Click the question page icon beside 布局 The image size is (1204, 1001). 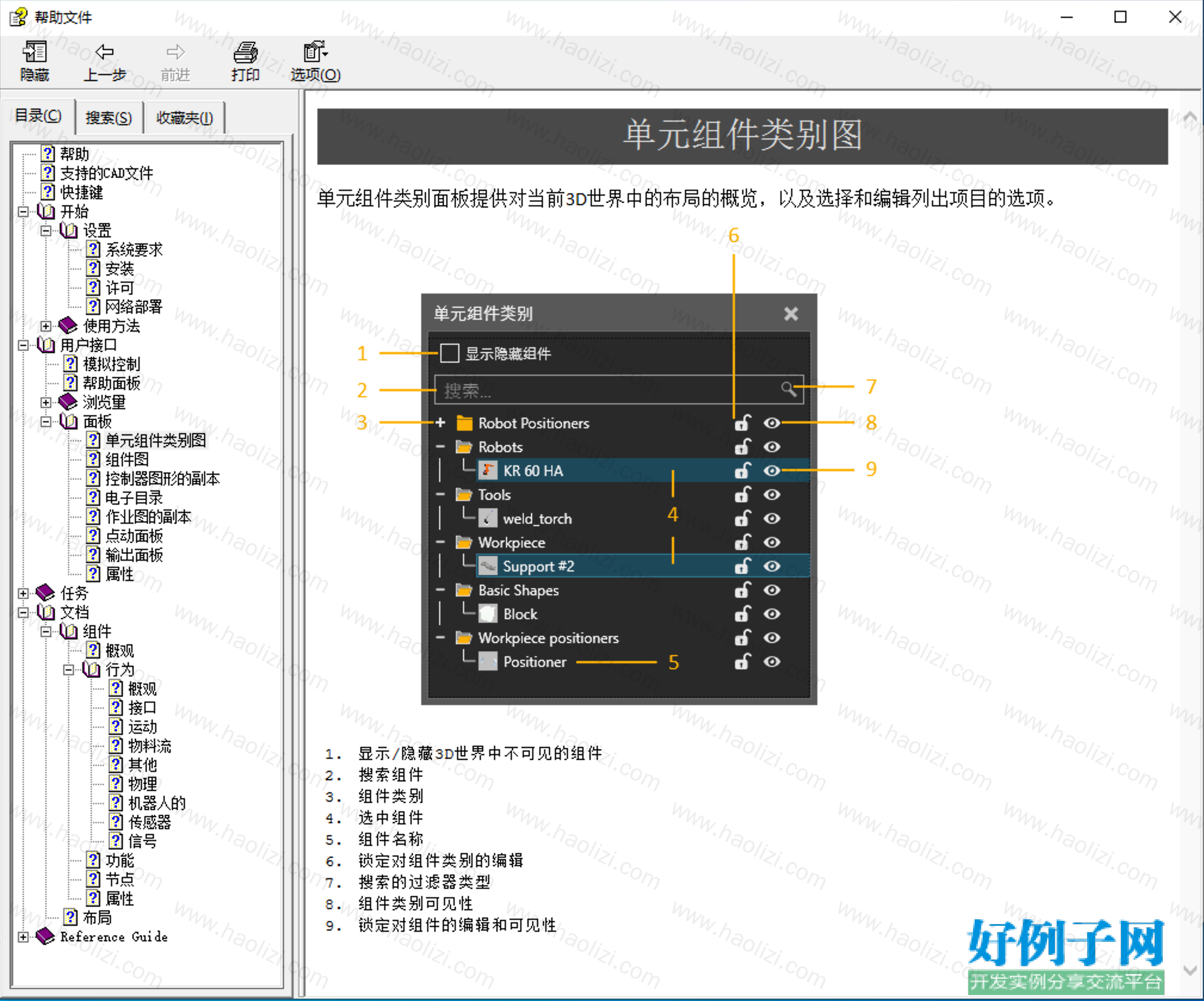click(70, 917)
